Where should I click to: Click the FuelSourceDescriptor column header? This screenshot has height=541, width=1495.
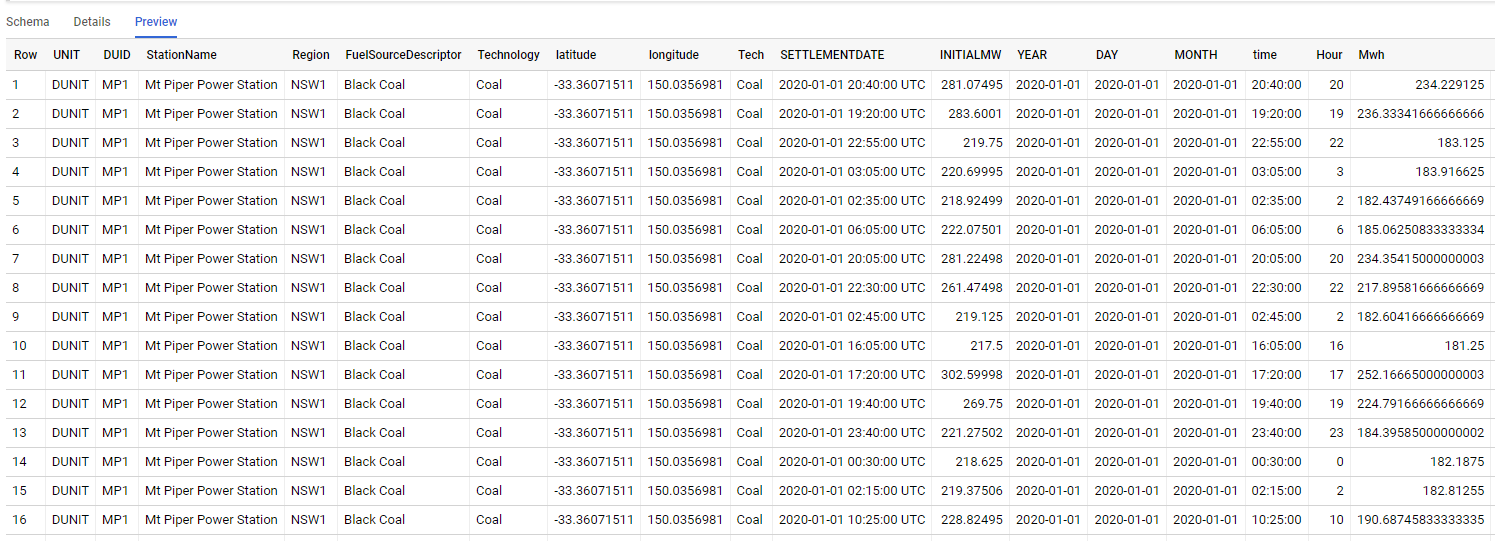pos(403,55)
